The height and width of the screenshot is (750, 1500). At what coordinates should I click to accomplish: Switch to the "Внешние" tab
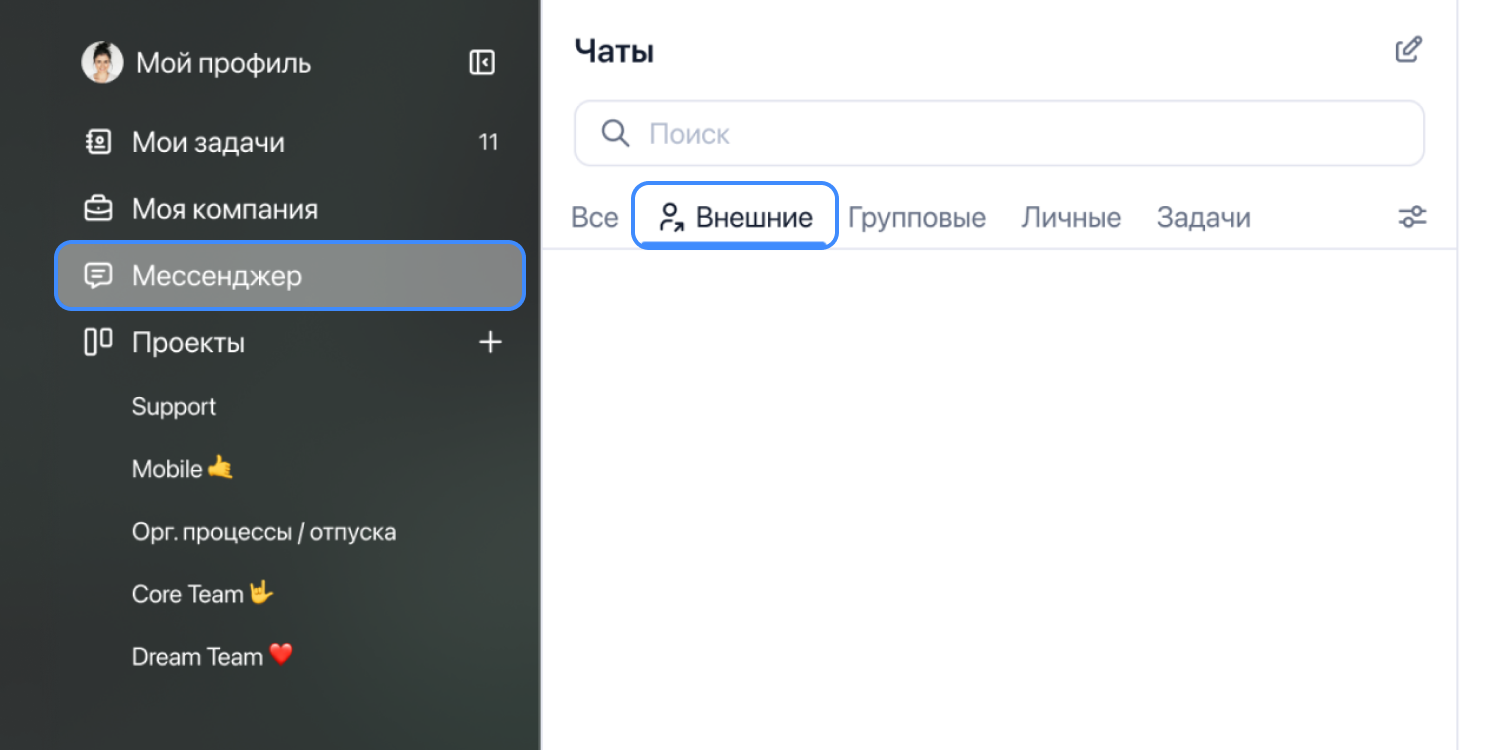point(735,216)
